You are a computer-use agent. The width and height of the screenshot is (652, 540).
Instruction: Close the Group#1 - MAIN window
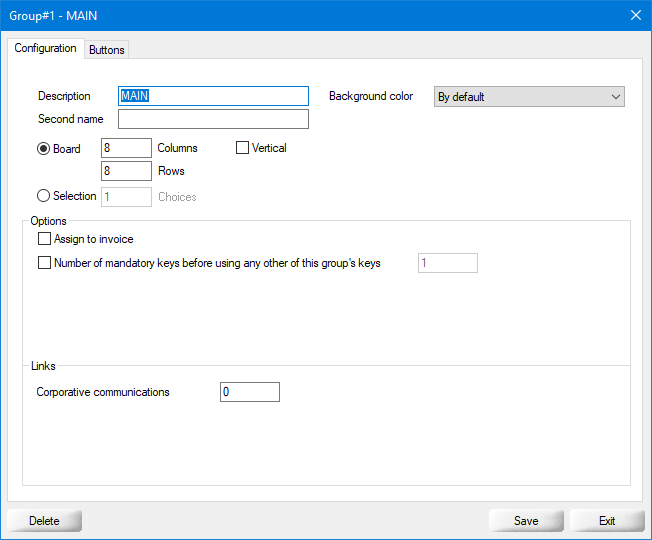click(635, 15)
